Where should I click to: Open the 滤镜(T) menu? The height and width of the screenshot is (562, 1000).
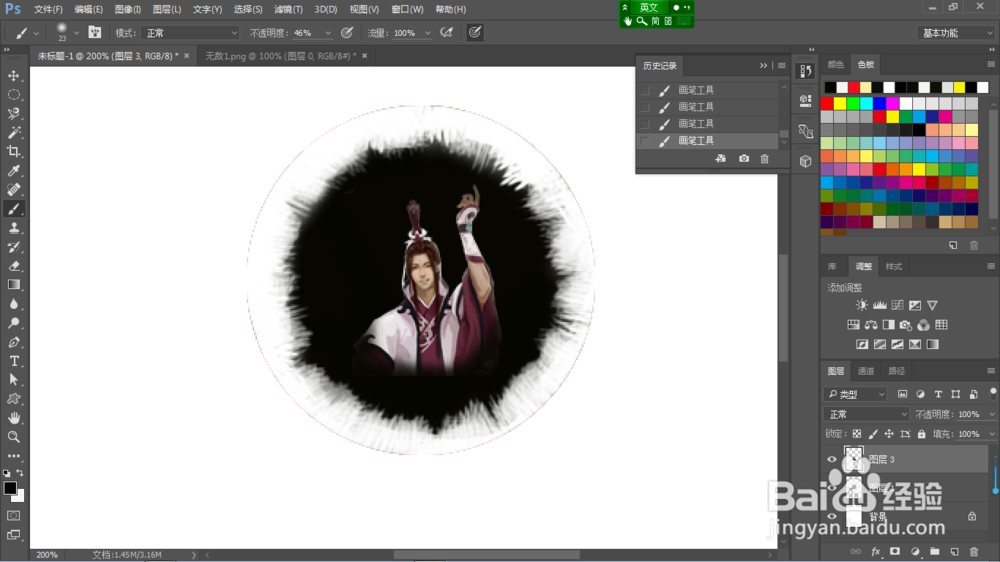[x=288, y=10]
